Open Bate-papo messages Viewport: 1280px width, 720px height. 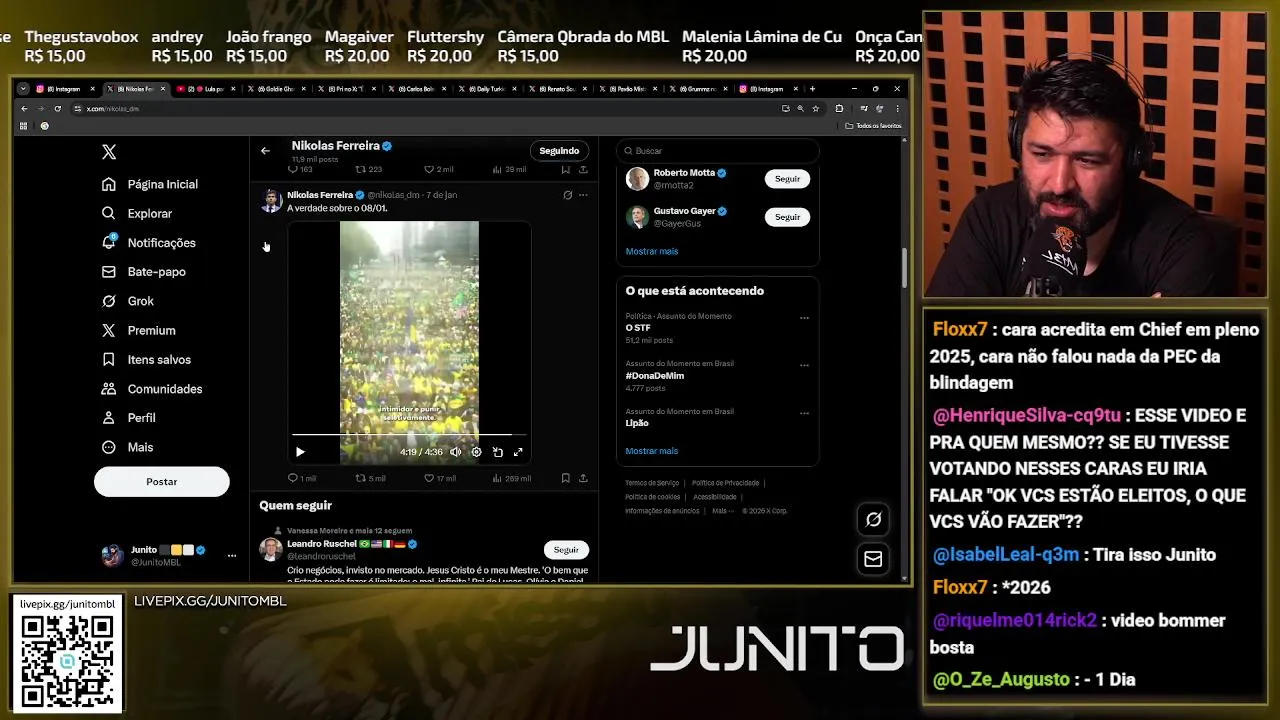pos(144,272)
